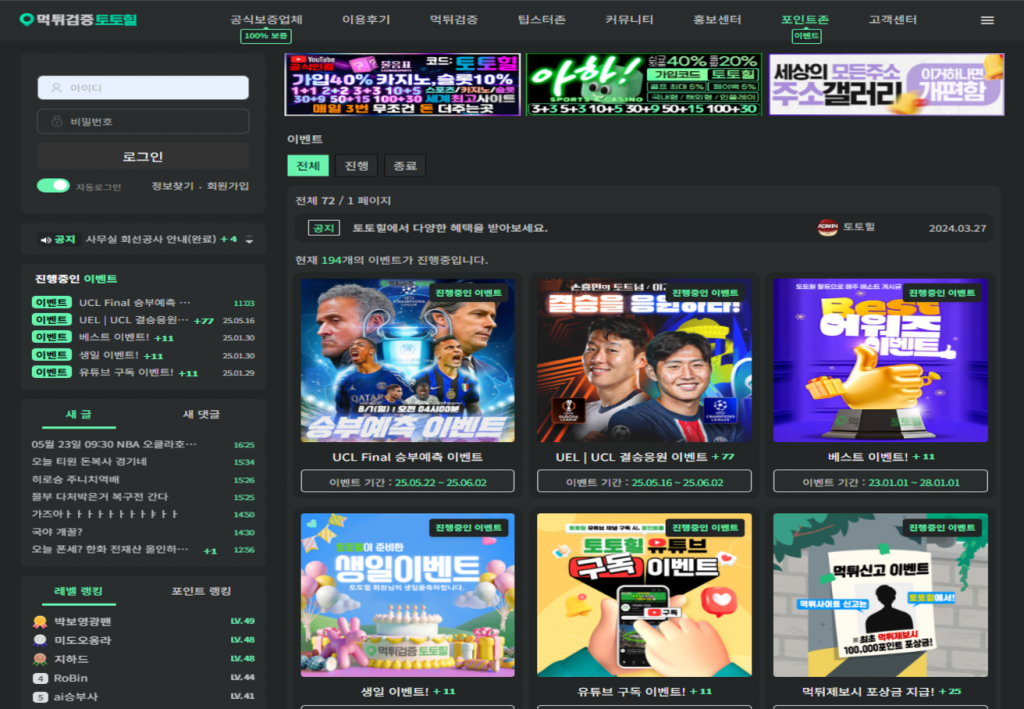Image resolution: width=1024 pixels, height=709 pixels.
Task: Open 먹튀검증 in the top navigation
Action: coord(453,20)
